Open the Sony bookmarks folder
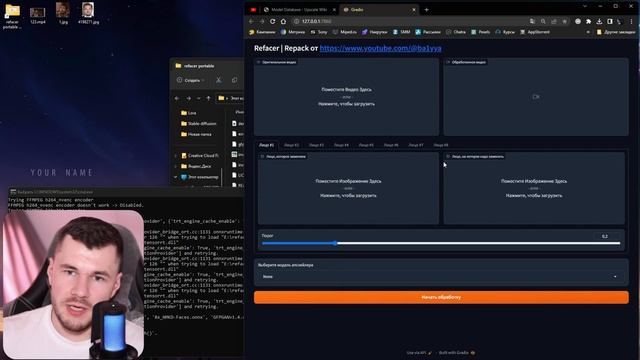Viewport: 640px width, 360px height. (x=319, y=32)
